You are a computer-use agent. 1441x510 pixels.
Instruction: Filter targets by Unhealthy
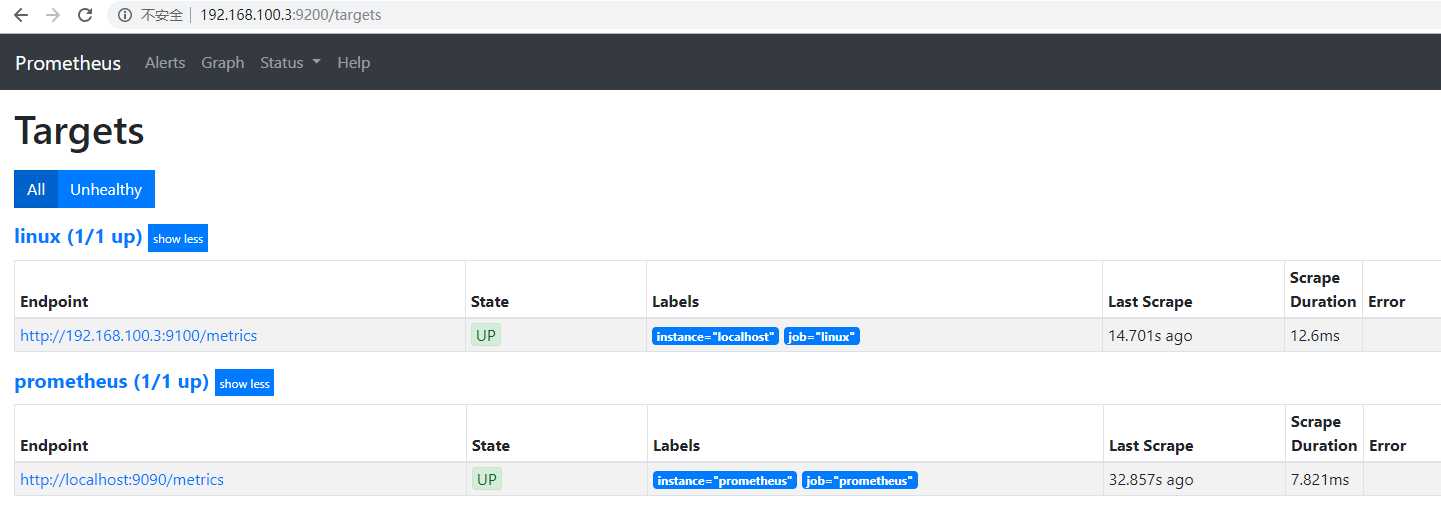(x=106, y=189)
